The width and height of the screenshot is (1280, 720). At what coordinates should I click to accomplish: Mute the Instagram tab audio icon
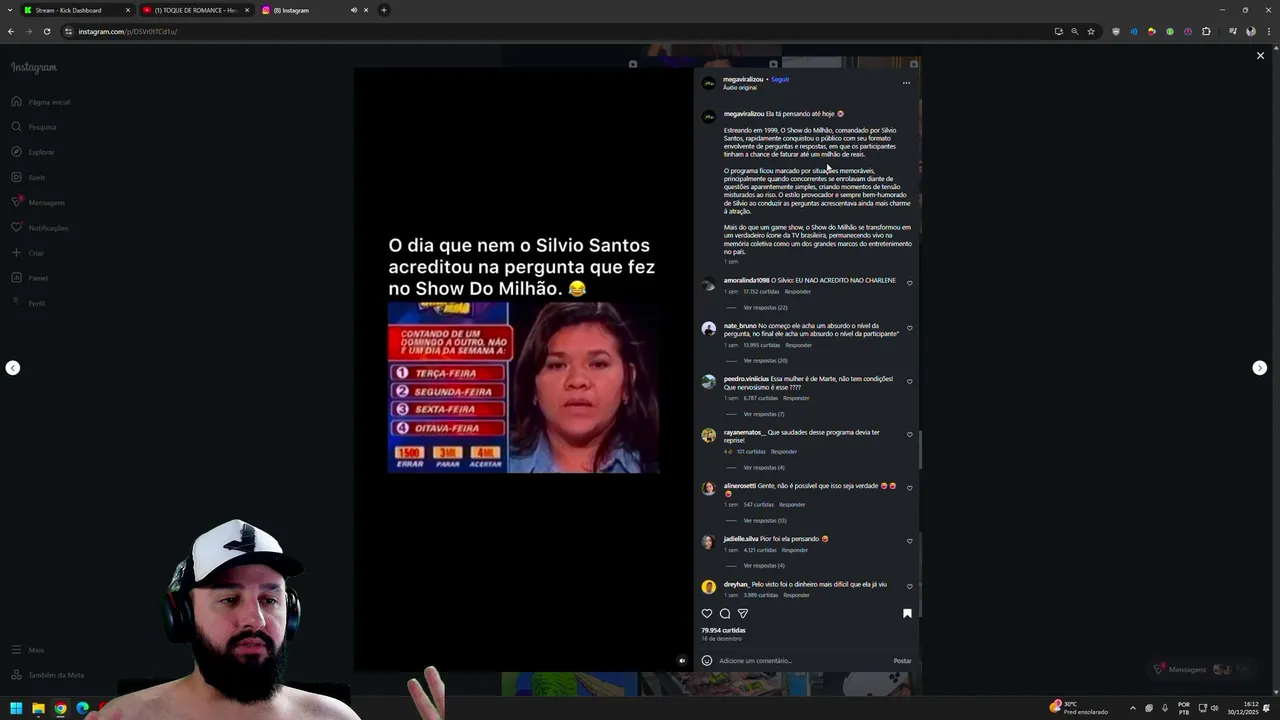click(353, 10)
